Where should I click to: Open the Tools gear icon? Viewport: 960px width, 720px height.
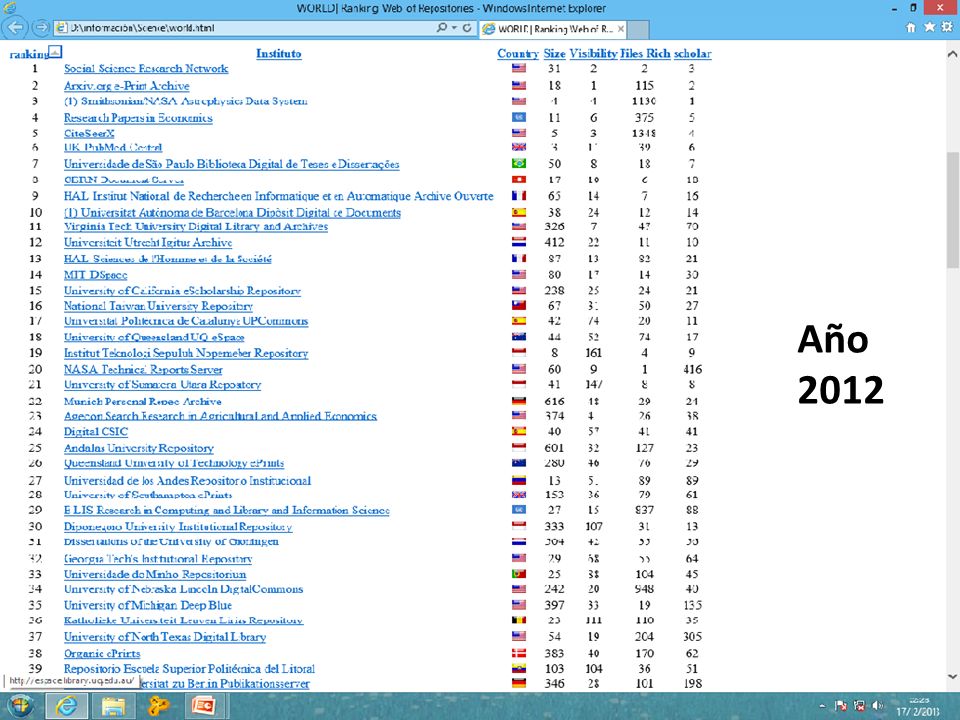(x=947, y=27)
